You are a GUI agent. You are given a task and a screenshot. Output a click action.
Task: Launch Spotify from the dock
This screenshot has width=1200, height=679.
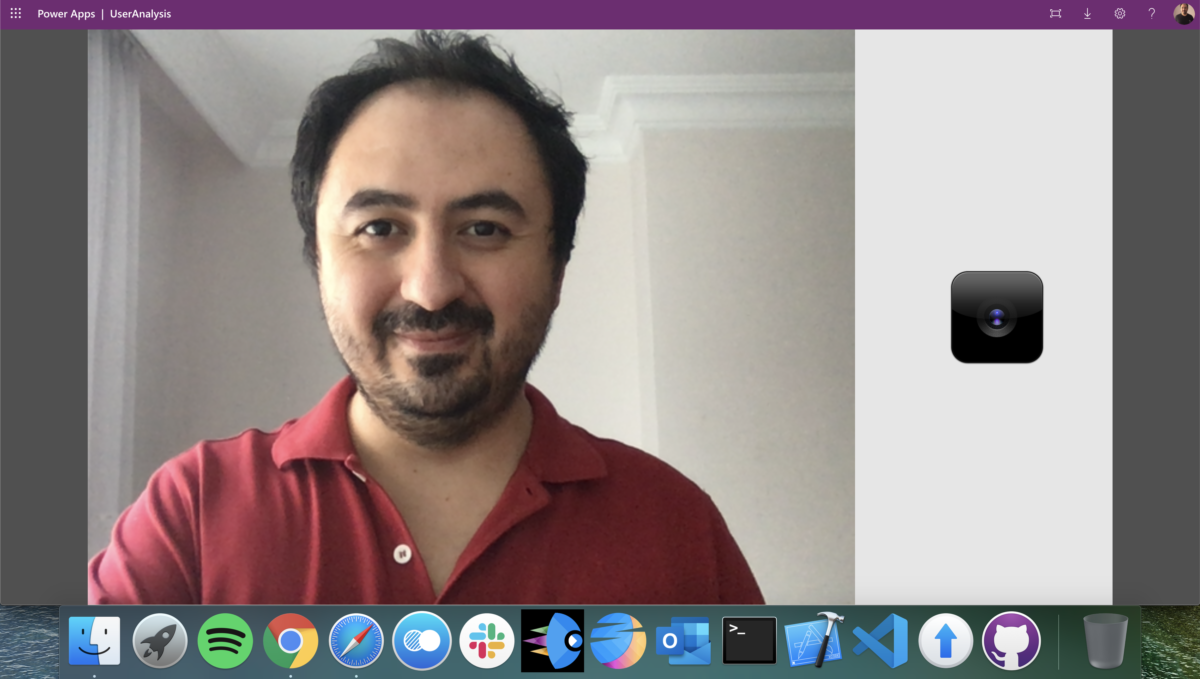click(225, 641)
